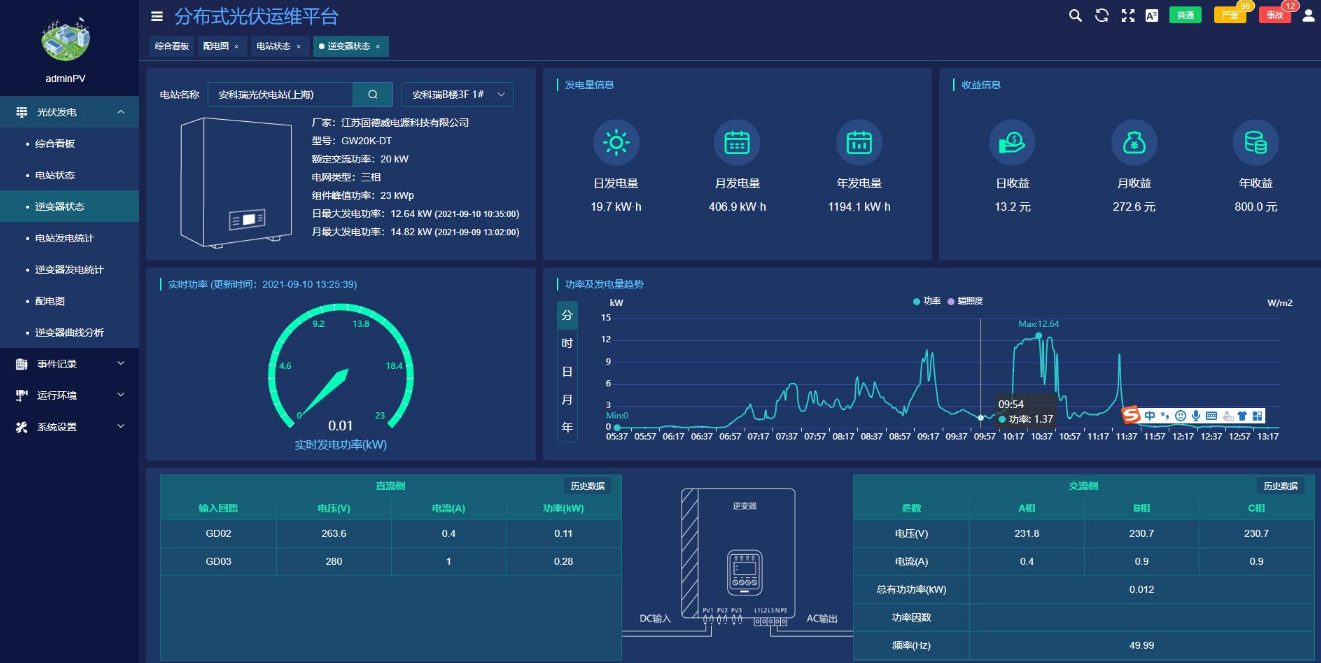
Task: Click the microphone icon on the Sogou input toolbar
Action: (1196, 416)
